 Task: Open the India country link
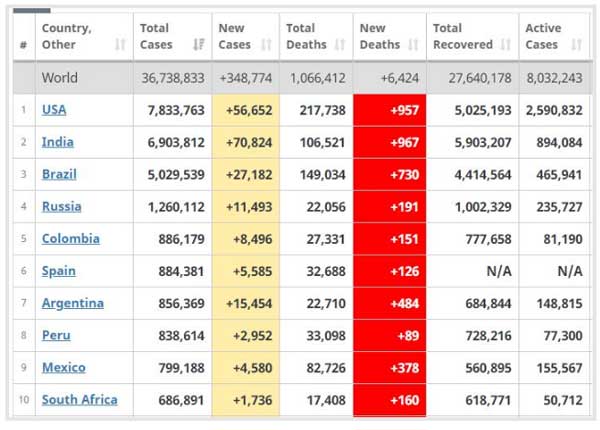click(x=57, y=142)
